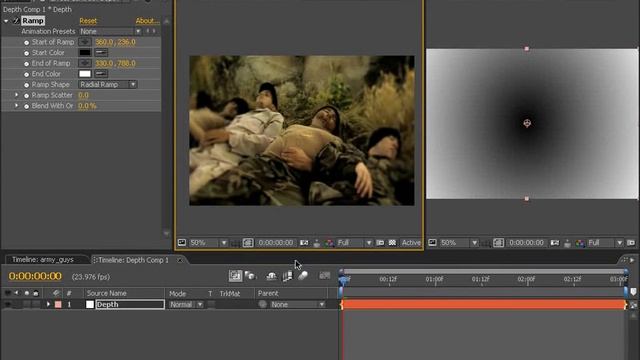Toggle Live Update in the timeline
The height and width of the screenshot is (360, 640).
pyautogui.click(x=235, y=276)
